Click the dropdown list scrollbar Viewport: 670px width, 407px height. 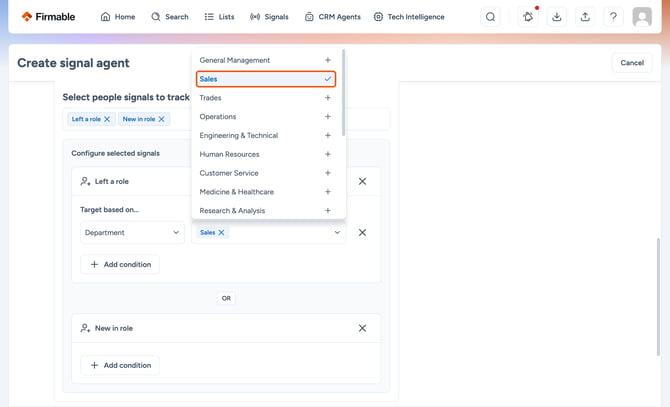[x=344, y=93]
